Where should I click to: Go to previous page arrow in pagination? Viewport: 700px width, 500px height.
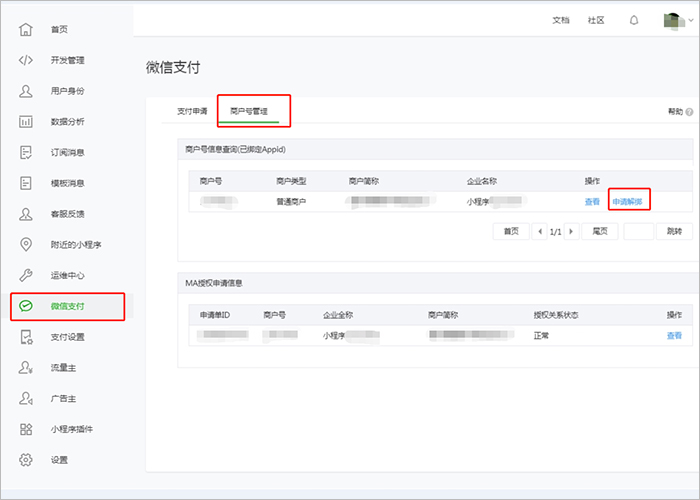pyautogui.click(x=540, y=231)
